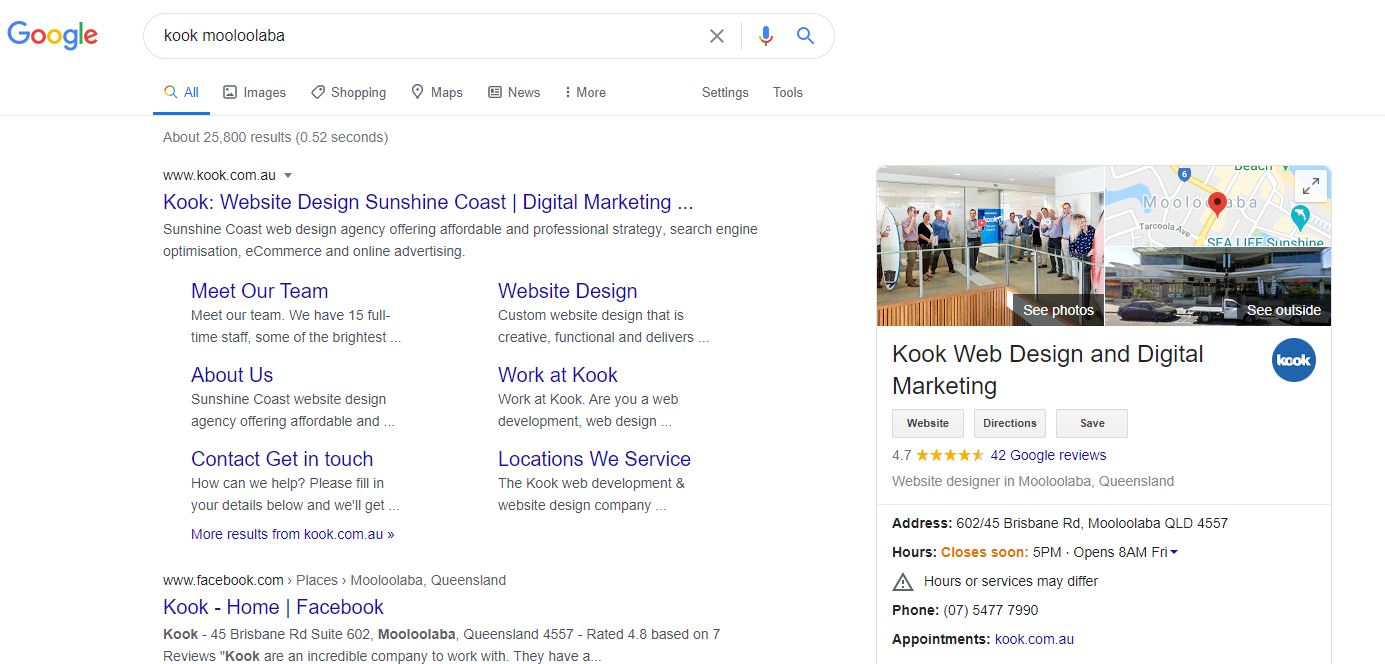Viewport: 1385px width, 664px height.
Task: Open the 42 Google reviews link
Action: (1048, 455)
